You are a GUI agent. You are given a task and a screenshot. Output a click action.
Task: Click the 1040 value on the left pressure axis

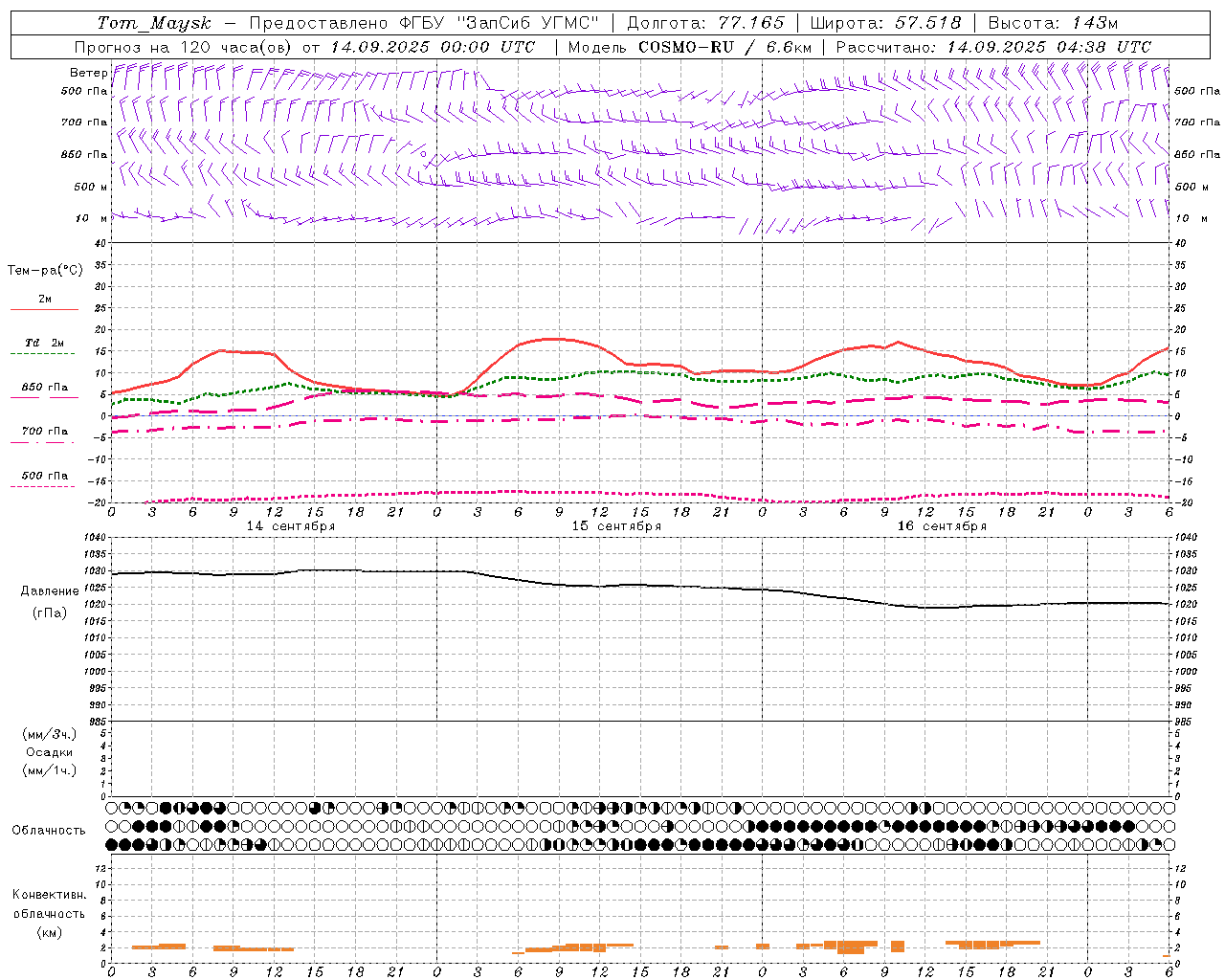click(x=94, y=538)
